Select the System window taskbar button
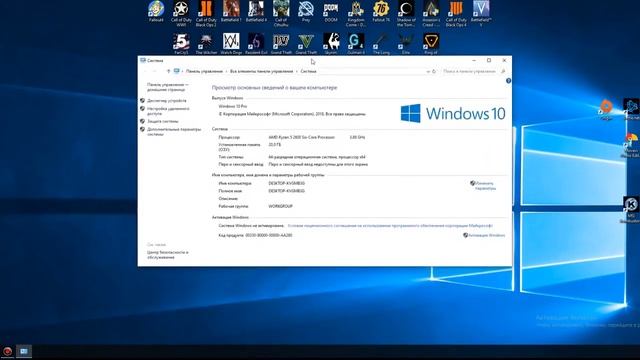This screenshot has width=640, height=360. (24, 351)
